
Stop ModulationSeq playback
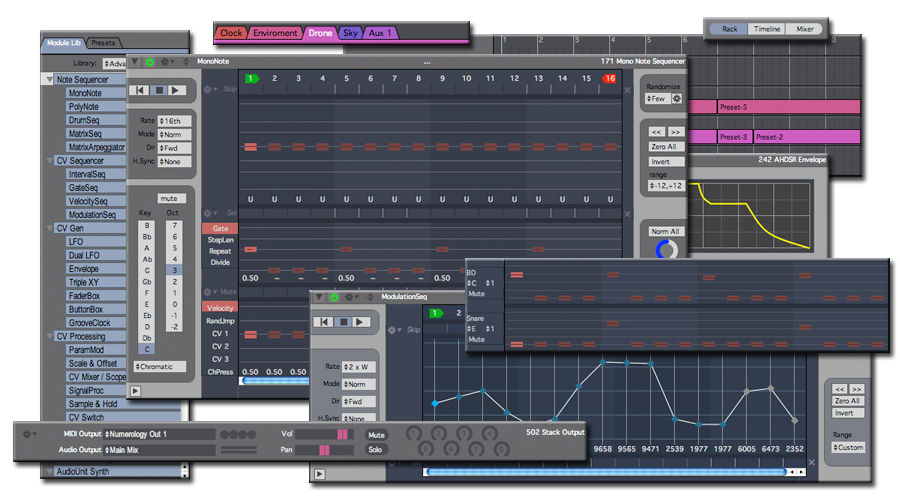point(343,322)
